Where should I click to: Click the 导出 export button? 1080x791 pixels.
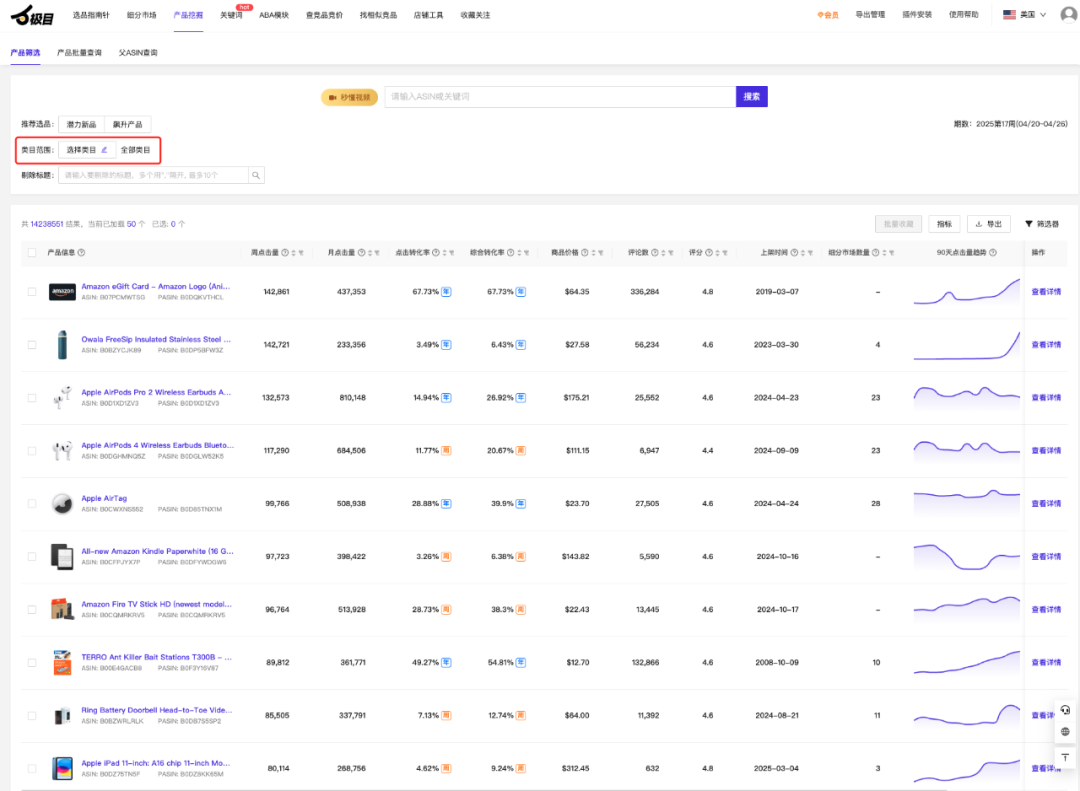pos(988,224)
